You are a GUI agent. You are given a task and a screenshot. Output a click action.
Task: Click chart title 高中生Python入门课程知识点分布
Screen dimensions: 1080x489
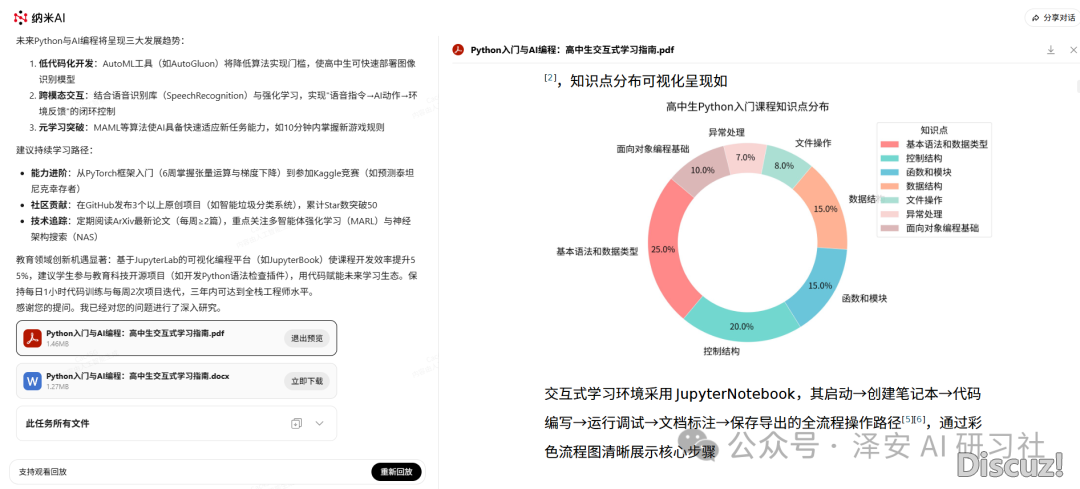point(747,107)
